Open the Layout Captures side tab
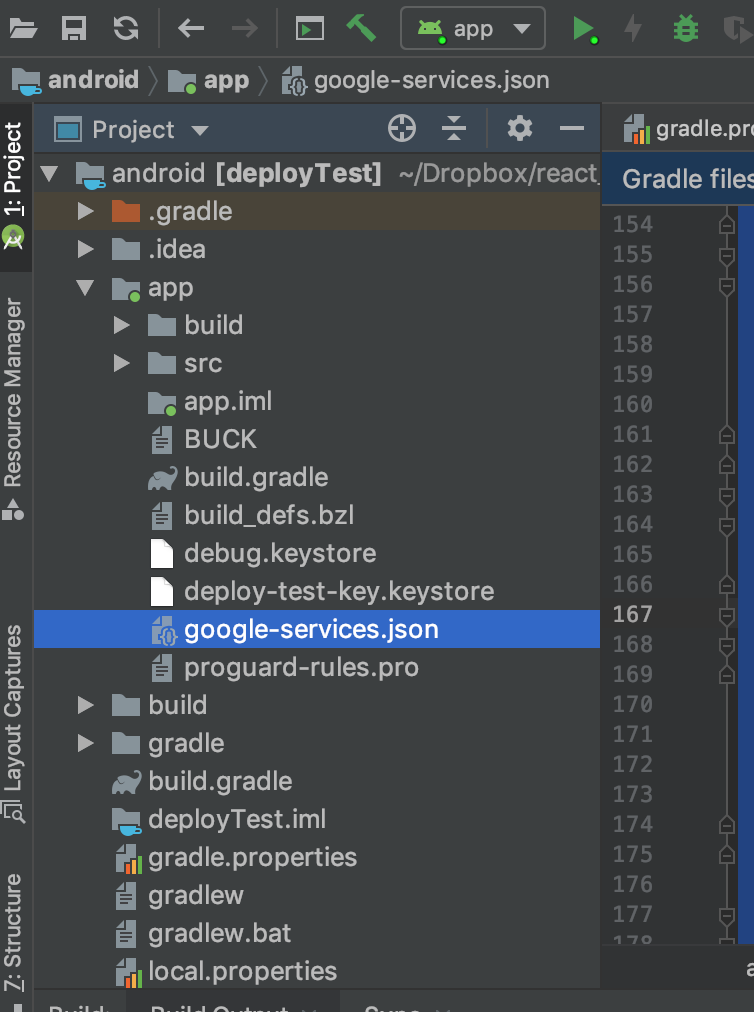This screenshot has height=1012, width=754. [x=13, y=723]
